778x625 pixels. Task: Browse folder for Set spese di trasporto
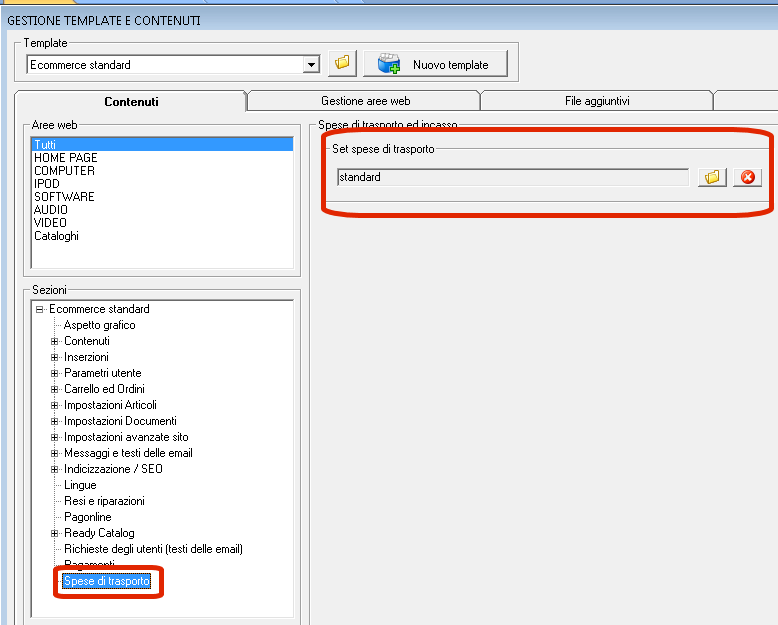(712, 177)
